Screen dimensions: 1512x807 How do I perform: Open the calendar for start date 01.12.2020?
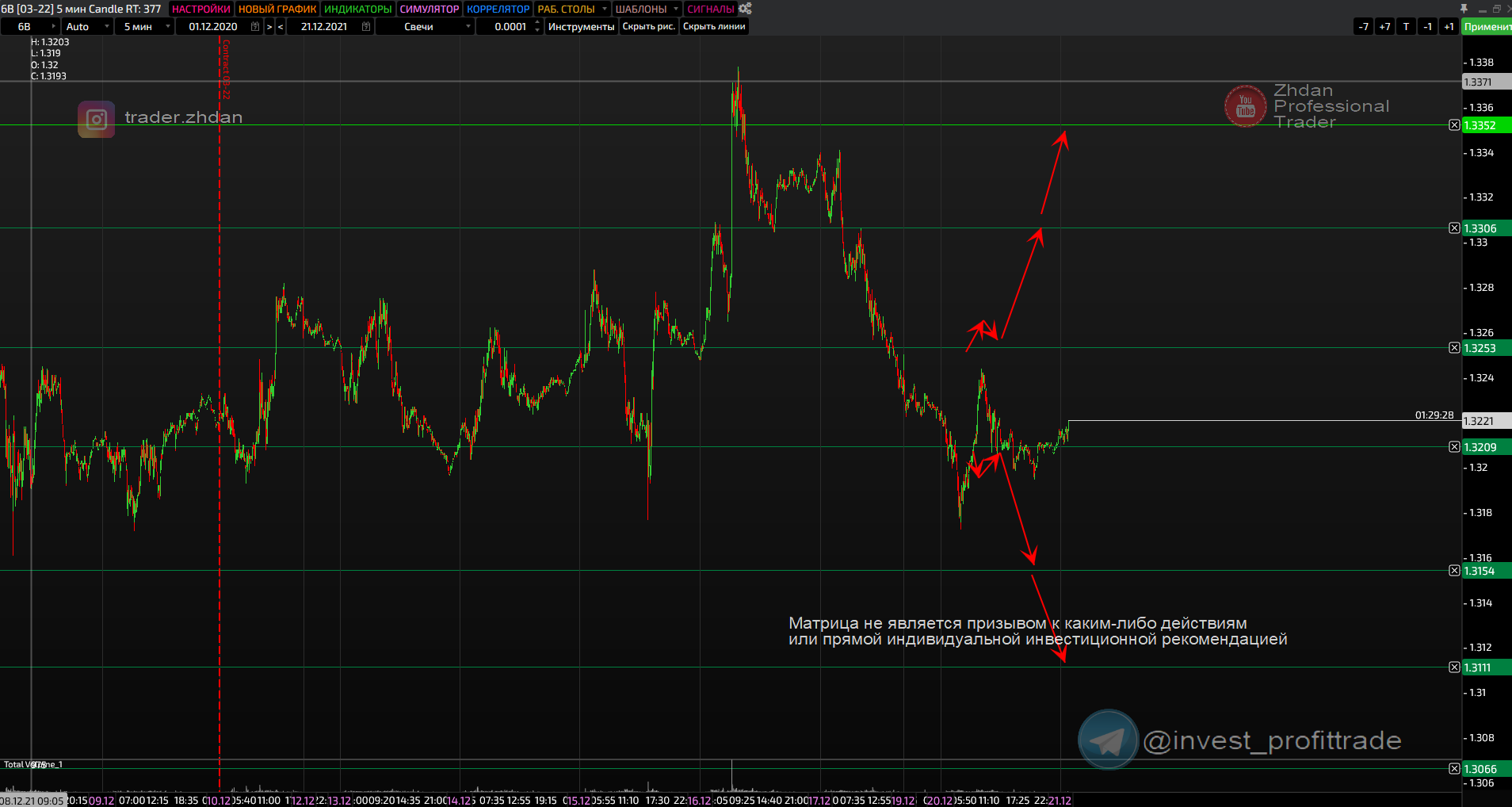(x=255, y=26)
